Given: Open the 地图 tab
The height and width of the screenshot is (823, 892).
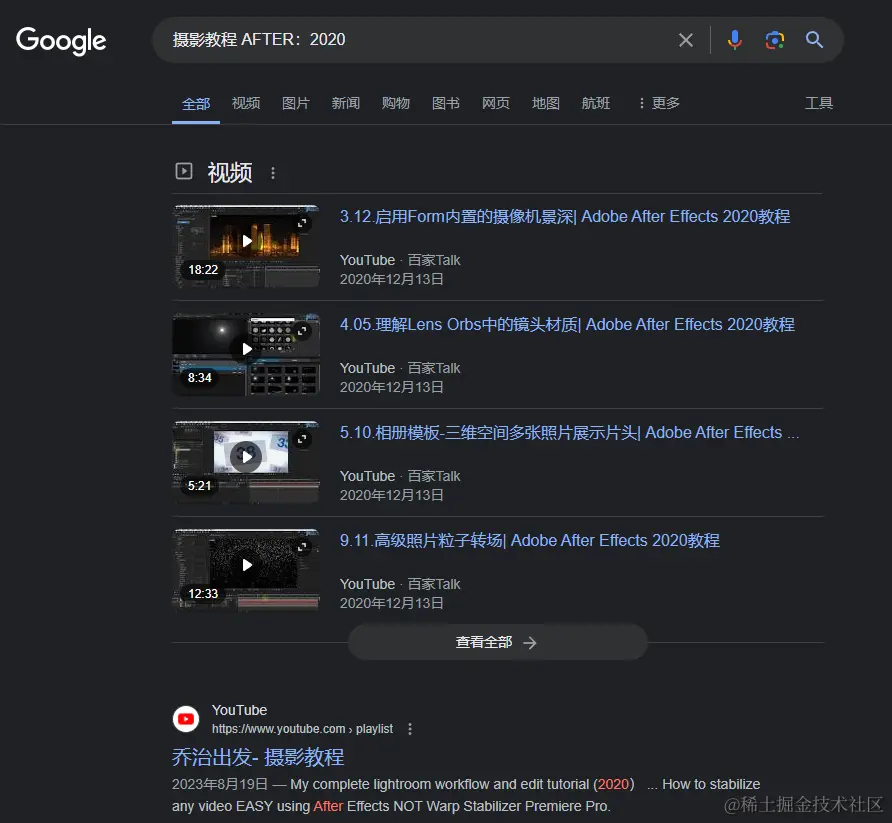Looking at the screenshot, I should (x=546, y=103).
